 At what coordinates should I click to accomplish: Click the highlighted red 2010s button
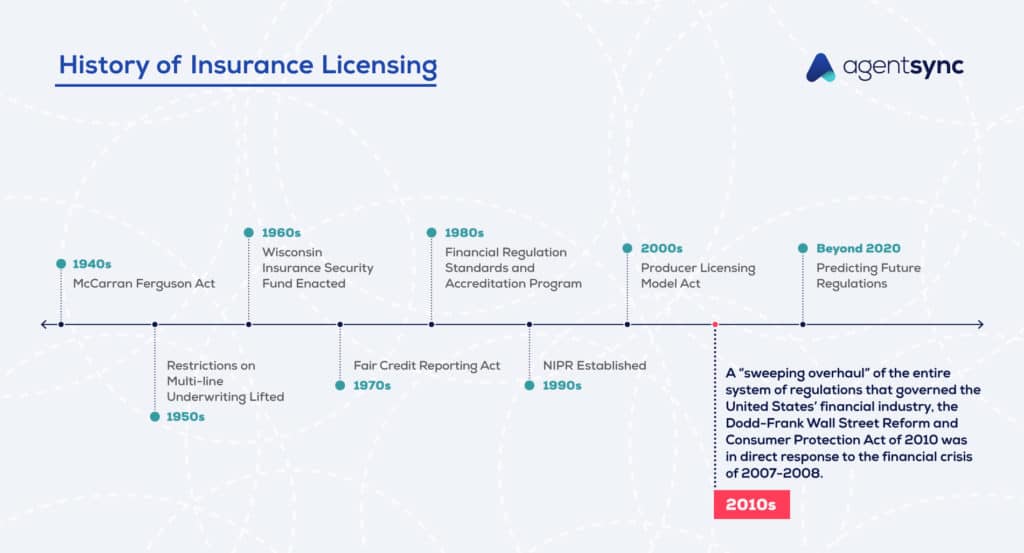click(x=751, y=505)
